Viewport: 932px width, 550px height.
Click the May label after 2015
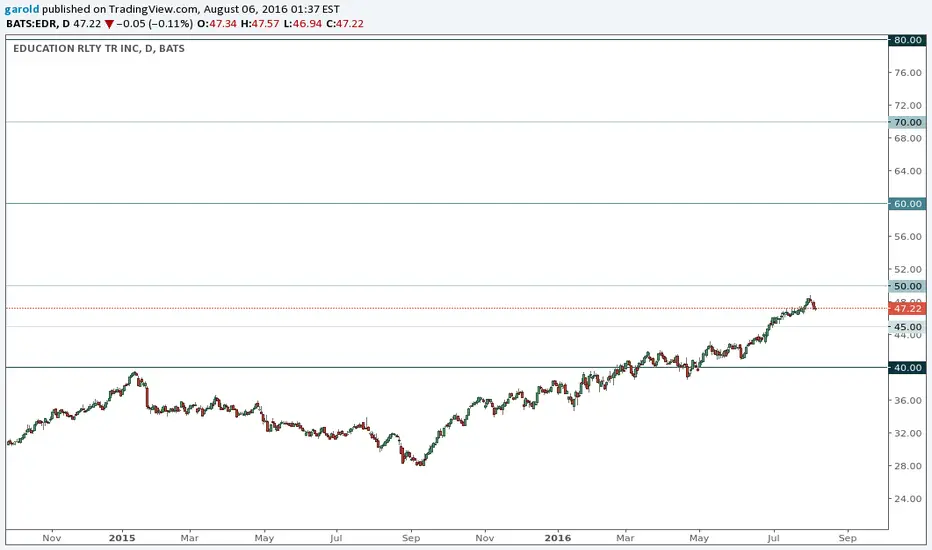[264, 538]
